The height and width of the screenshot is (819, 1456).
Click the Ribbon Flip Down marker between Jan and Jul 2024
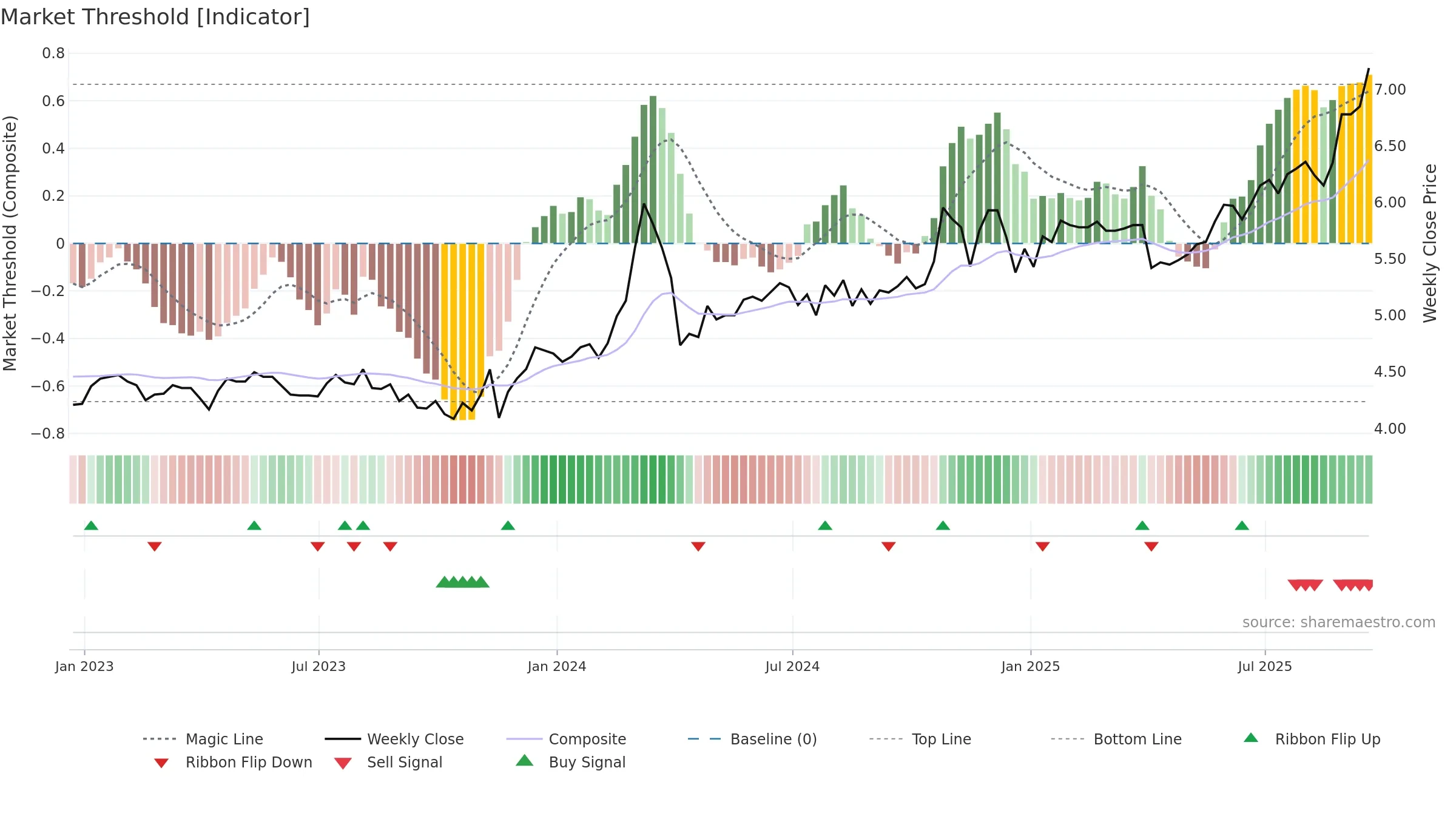(698, 547)
